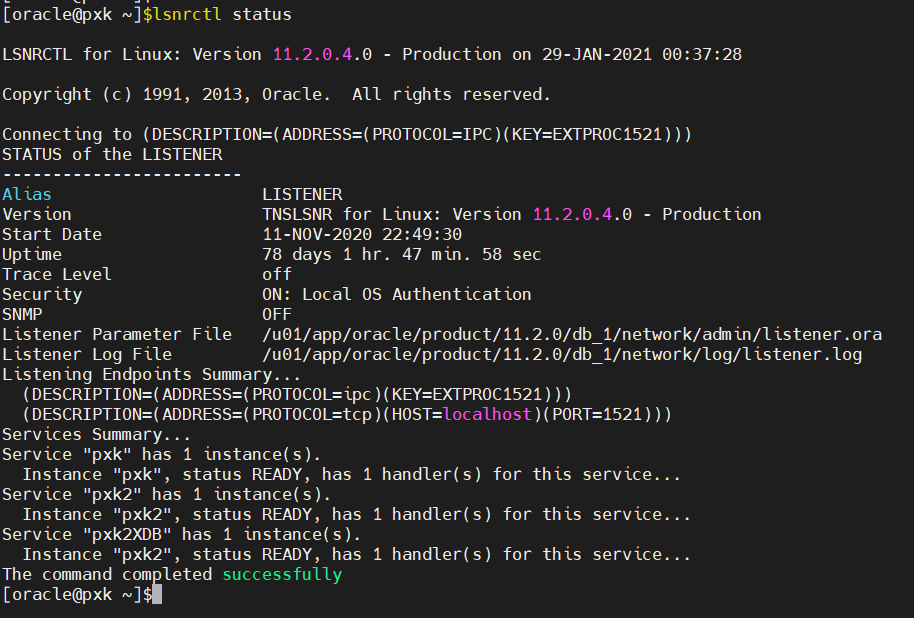Image resolution: width=914 pixels, height=618 pixels.
Task: Click the magenta "localhost" host value
Action: [x=488, y=414]
